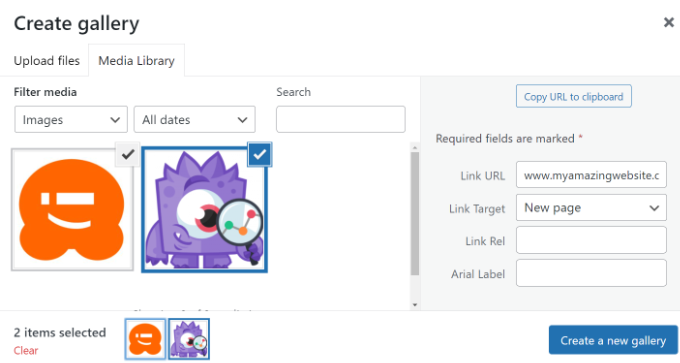Screen dimensions: 680x363
Task: Clear the selected items
Action: pos(26,350)
